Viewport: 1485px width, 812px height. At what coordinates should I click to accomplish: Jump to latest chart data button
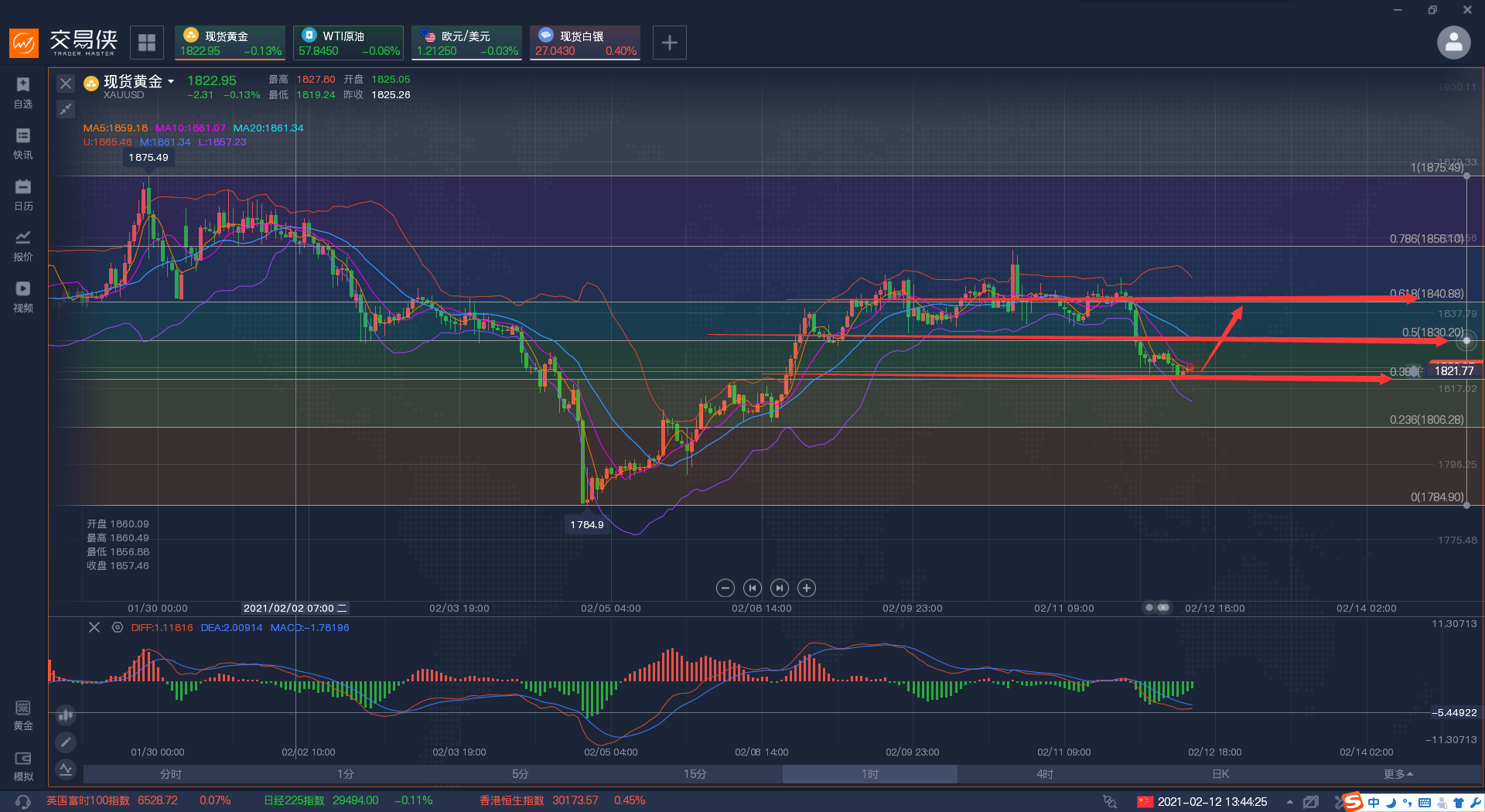[x=780, y=589]
